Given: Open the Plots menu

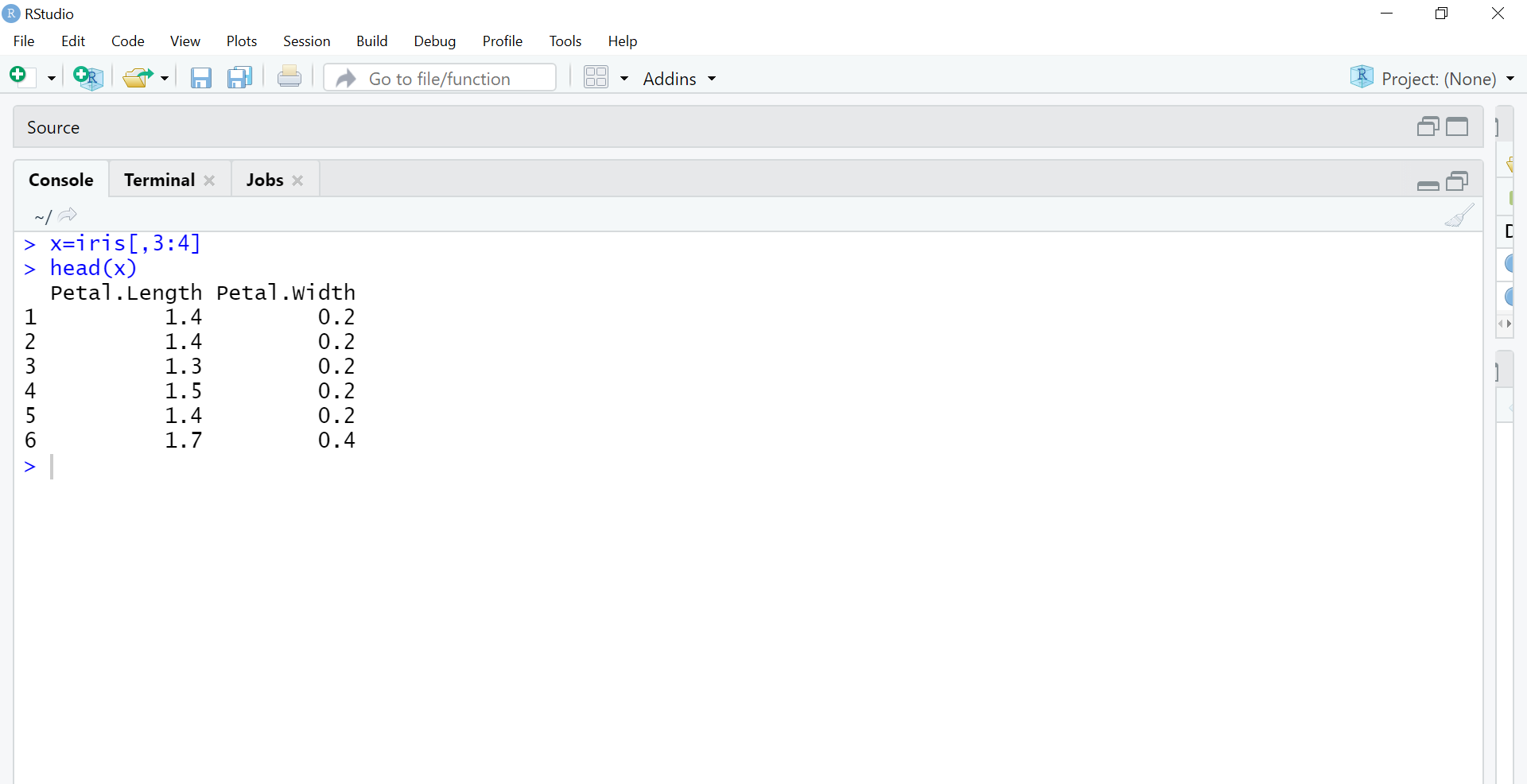Looking at the screenshot, I should point(242,41).
